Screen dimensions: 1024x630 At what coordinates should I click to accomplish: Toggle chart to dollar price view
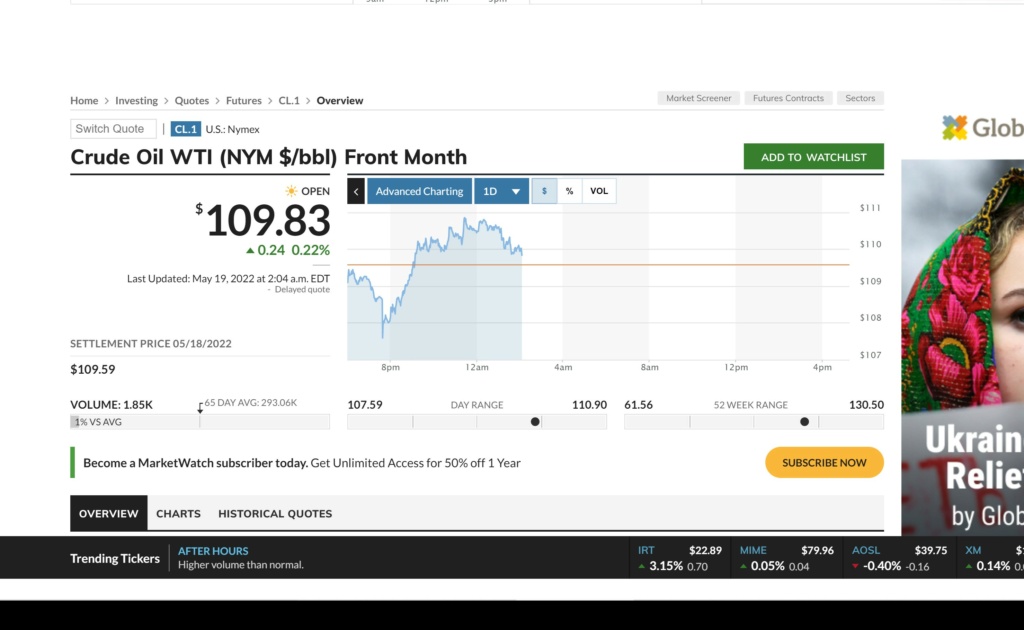pos(544,191)
